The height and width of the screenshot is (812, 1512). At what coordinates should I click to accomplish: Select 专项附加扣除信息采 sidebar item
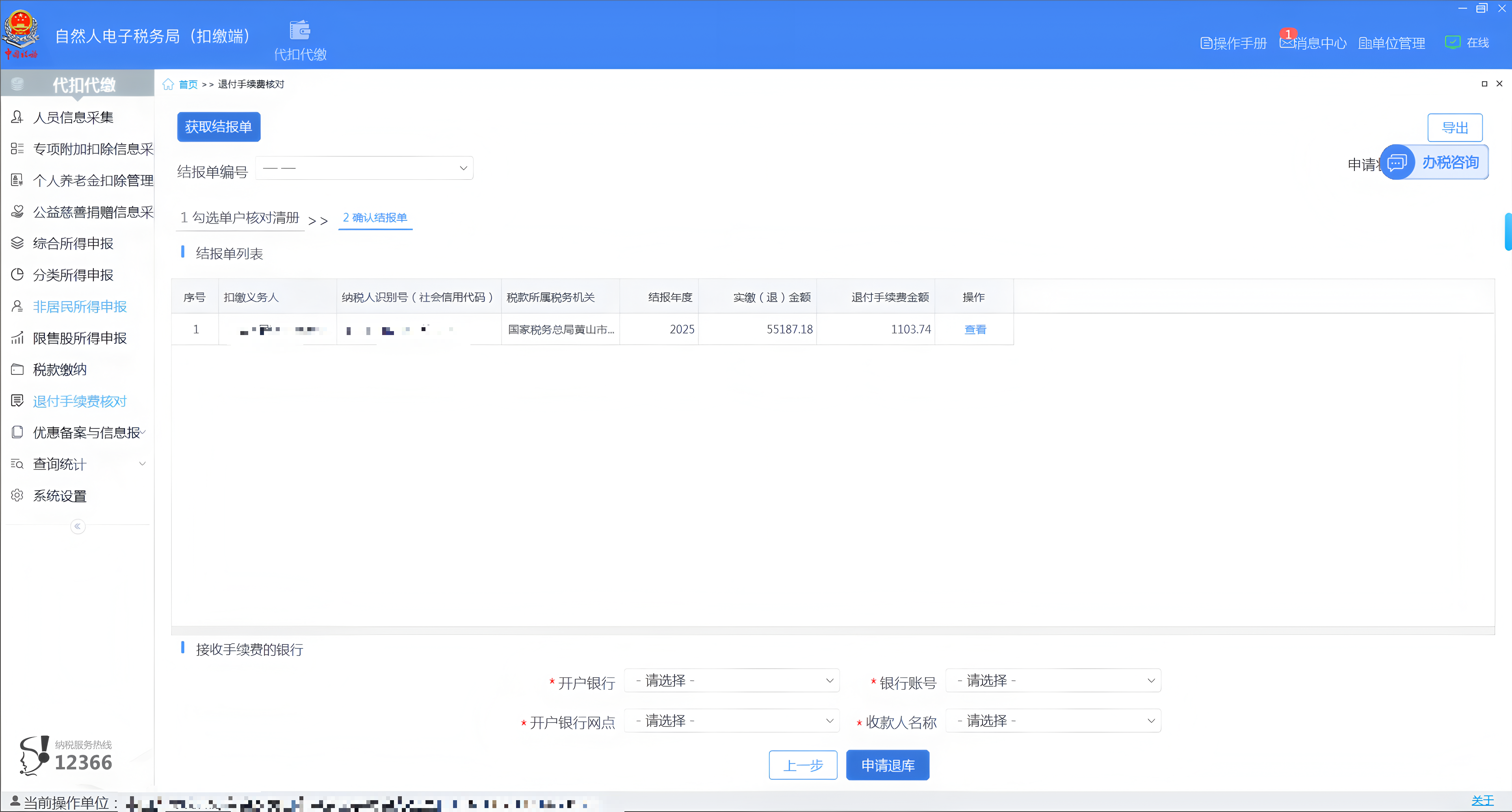(92, 149)
